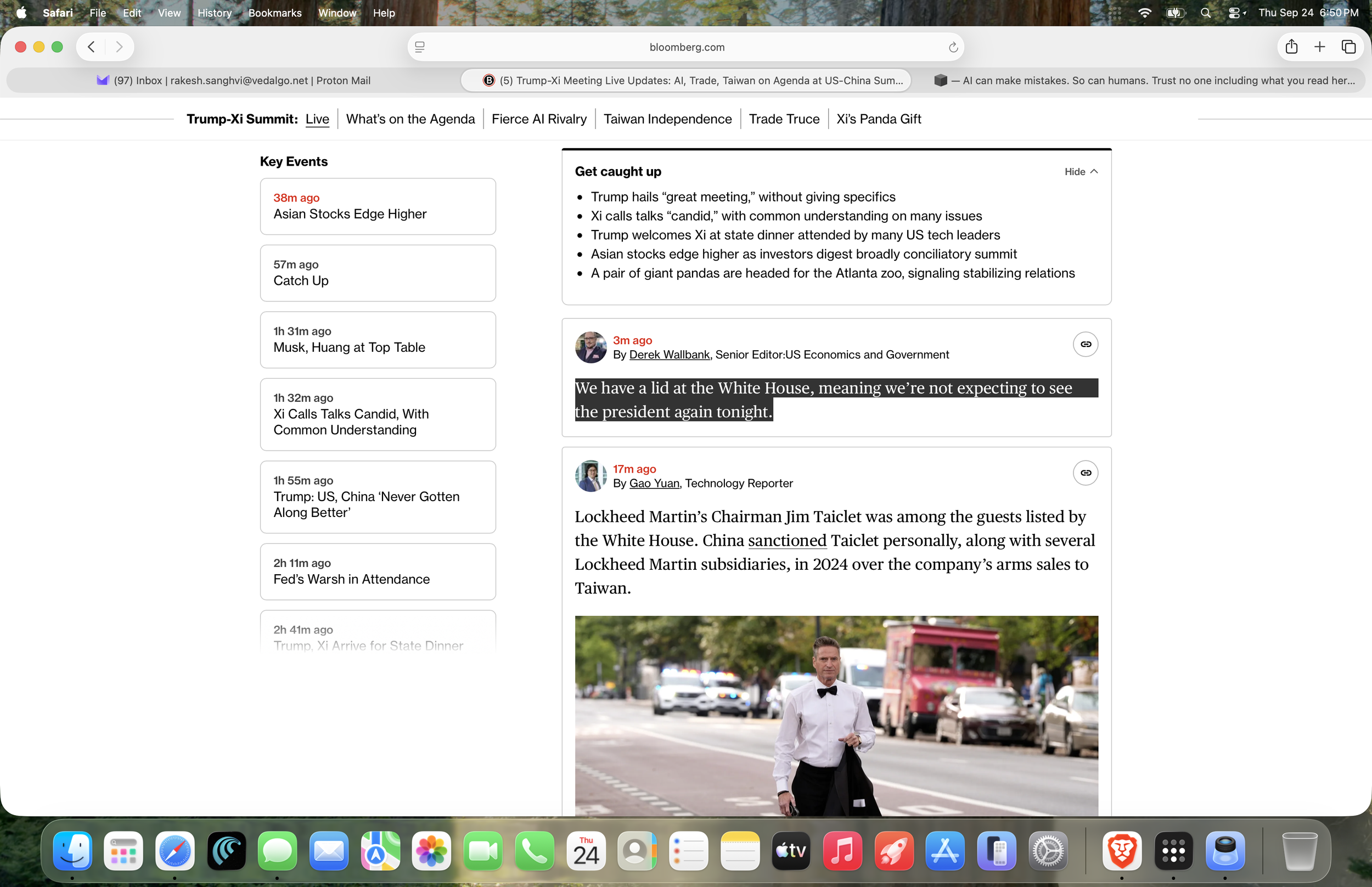Open Safari share menu icon
This screenshot has width=1372, height=887.
coord(1291,47)
